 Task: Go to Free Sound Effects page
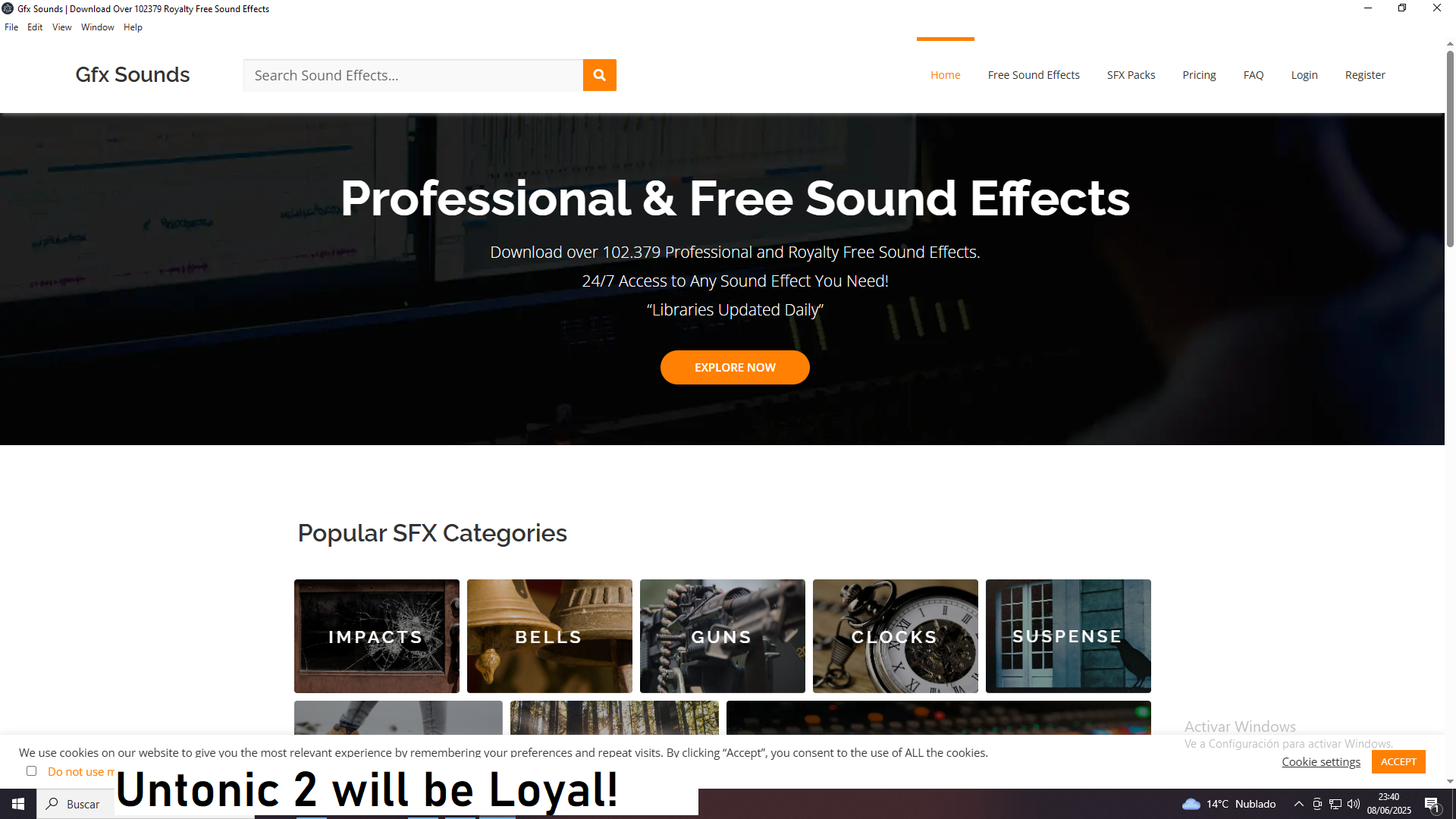(1034, 75)
